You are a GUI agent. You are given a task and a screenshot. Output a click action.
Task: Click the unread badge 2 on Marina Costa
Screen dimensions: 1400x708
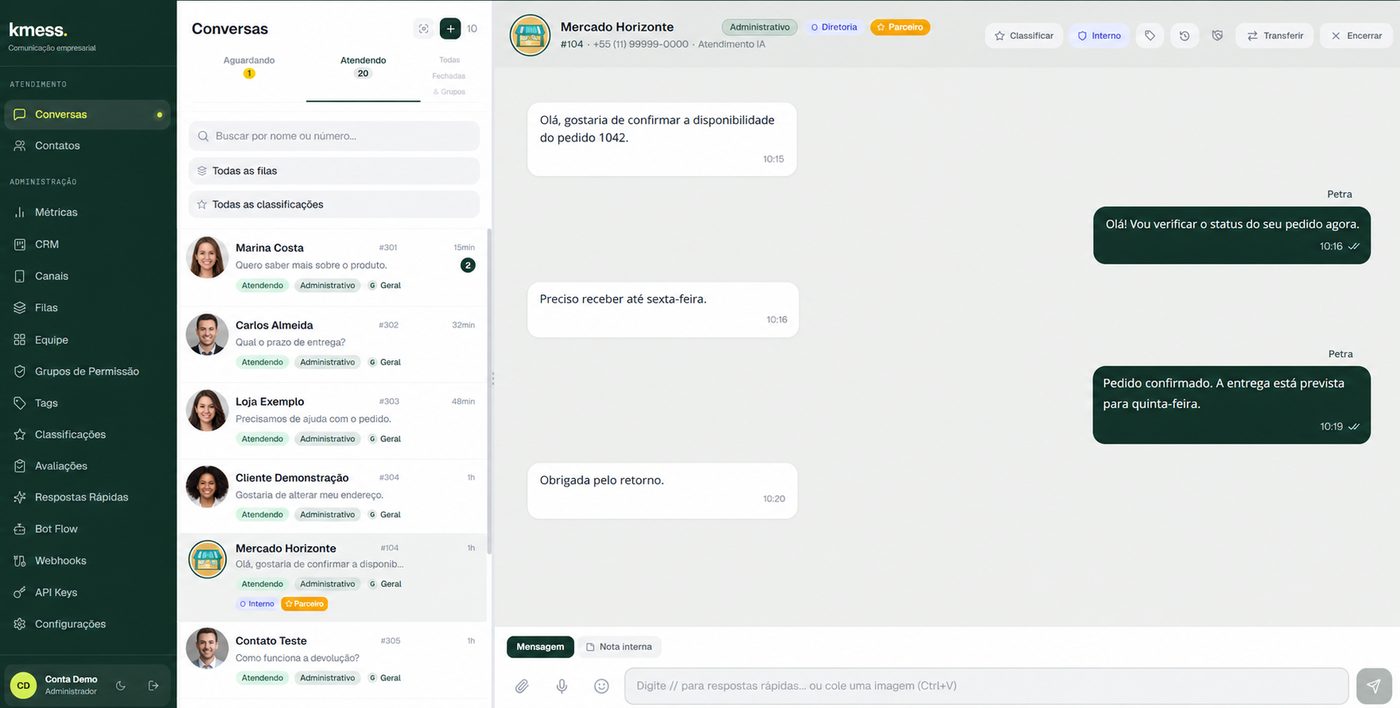pos(468,265)
